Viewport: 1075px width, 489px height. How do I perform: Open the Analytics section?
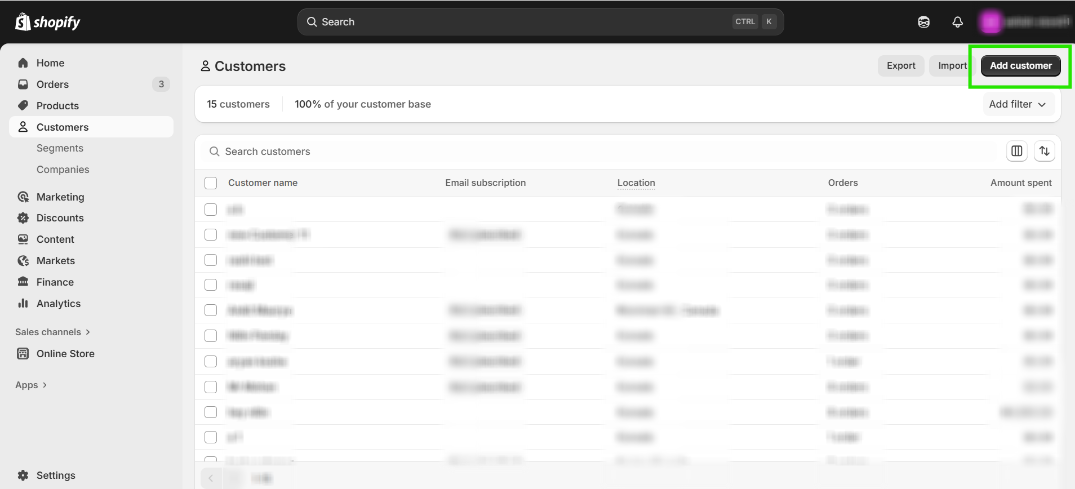[58, 303]
